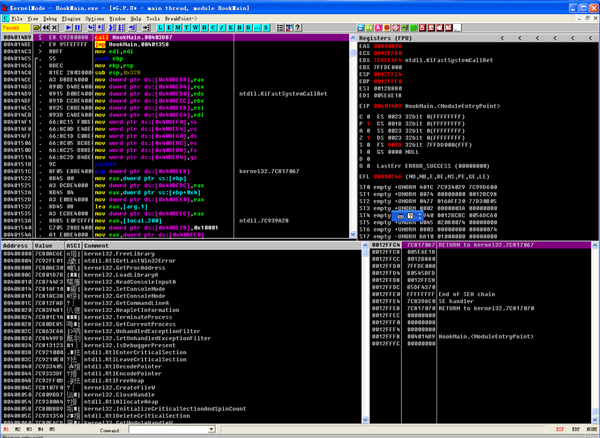The height and width of the screenshot is (438, 600).
Task: Open the Debug menu
Action: [x=50, y=18]
